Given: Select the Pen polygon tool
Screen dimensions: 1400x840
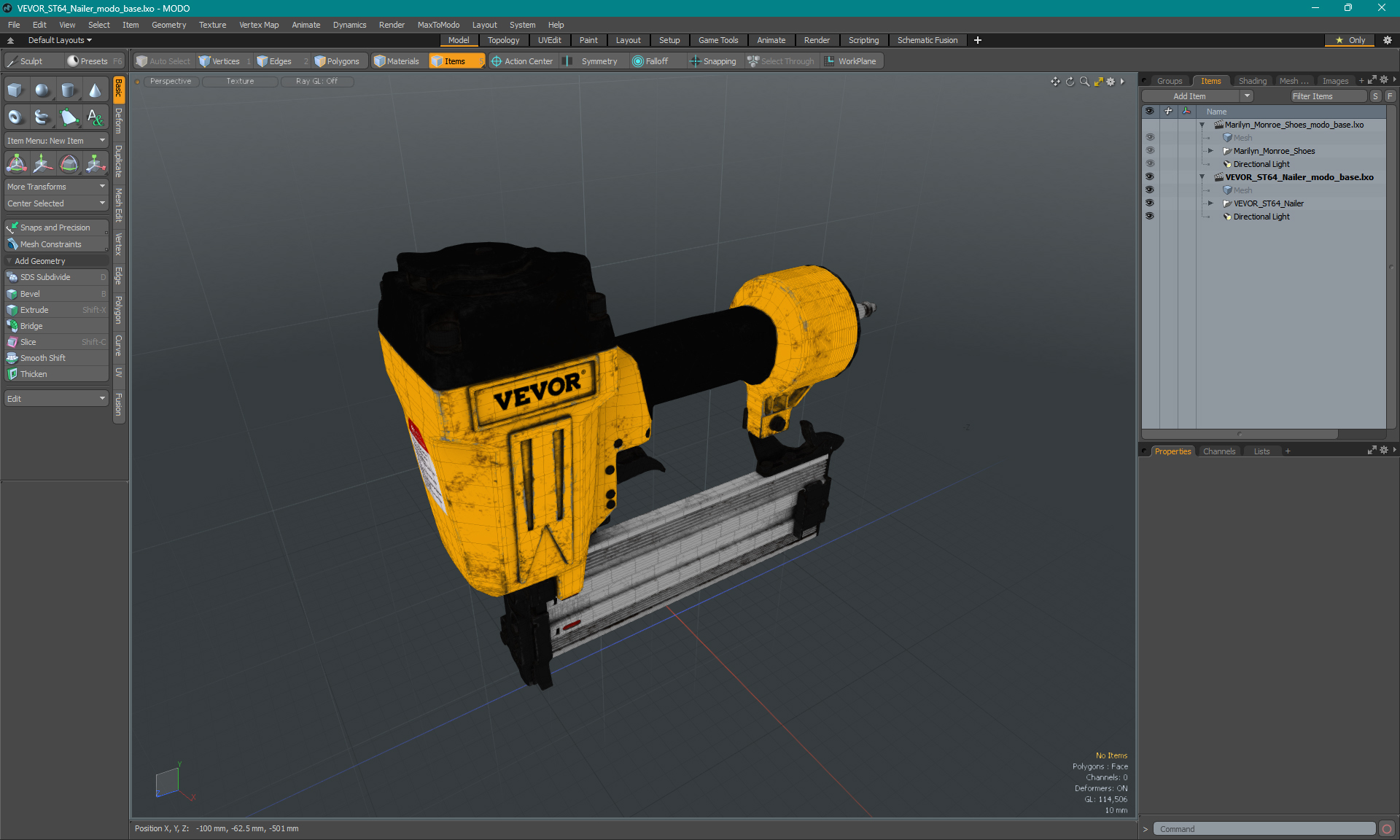Looking at the screenshot, I should 69,117.
